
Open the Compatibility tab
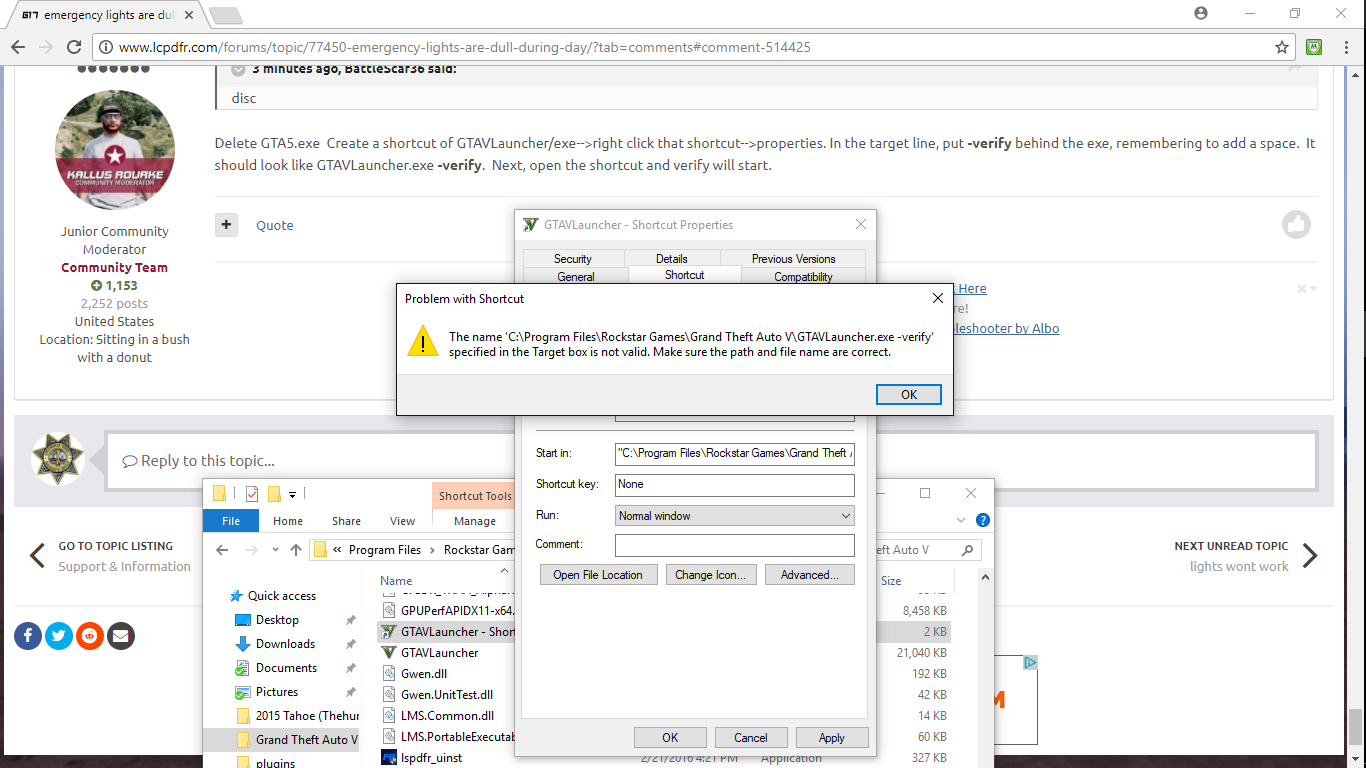(803, 276)
